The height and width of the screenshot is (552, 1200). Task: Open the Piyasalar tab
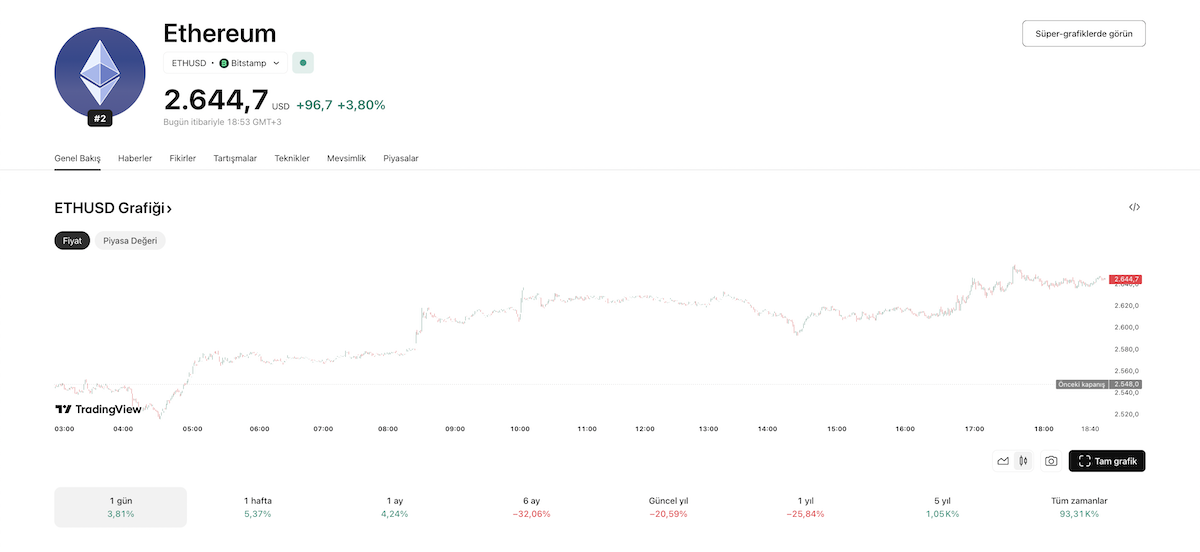[x=401, y=158]
